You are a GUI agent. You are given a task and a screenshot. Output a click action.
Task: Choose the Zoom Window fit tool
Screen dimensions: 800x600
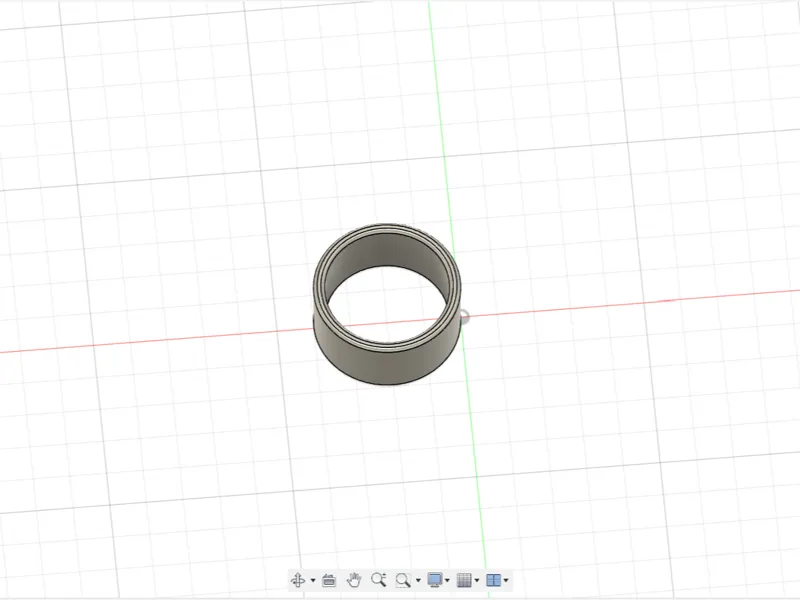click(403, 580)
